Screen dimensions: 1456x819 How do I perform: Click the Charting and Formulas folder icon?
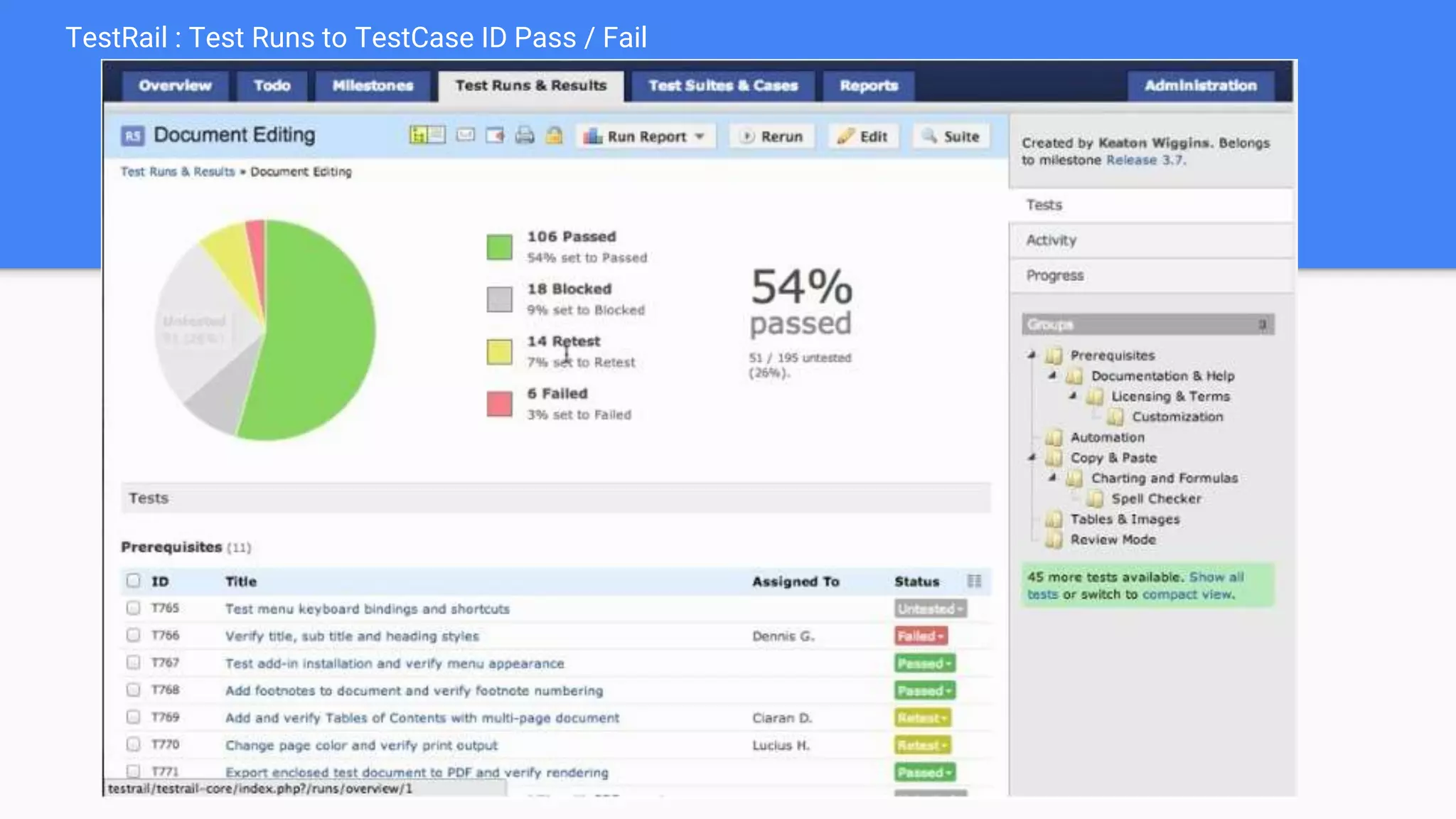[x=1074, y=478]
